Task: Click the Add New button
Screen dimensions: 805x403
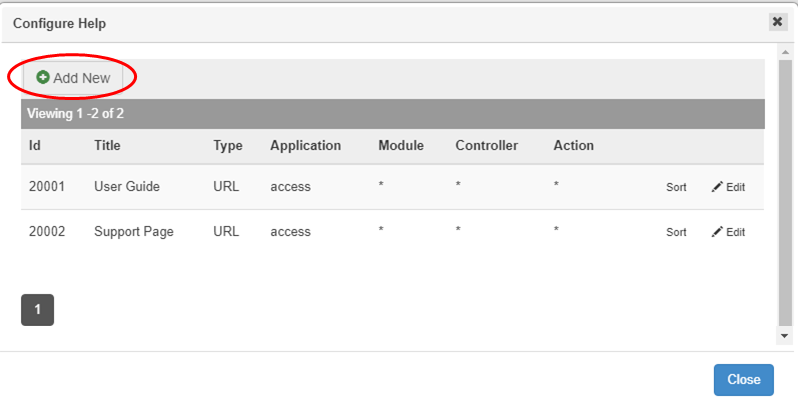Action: (73, 77)
